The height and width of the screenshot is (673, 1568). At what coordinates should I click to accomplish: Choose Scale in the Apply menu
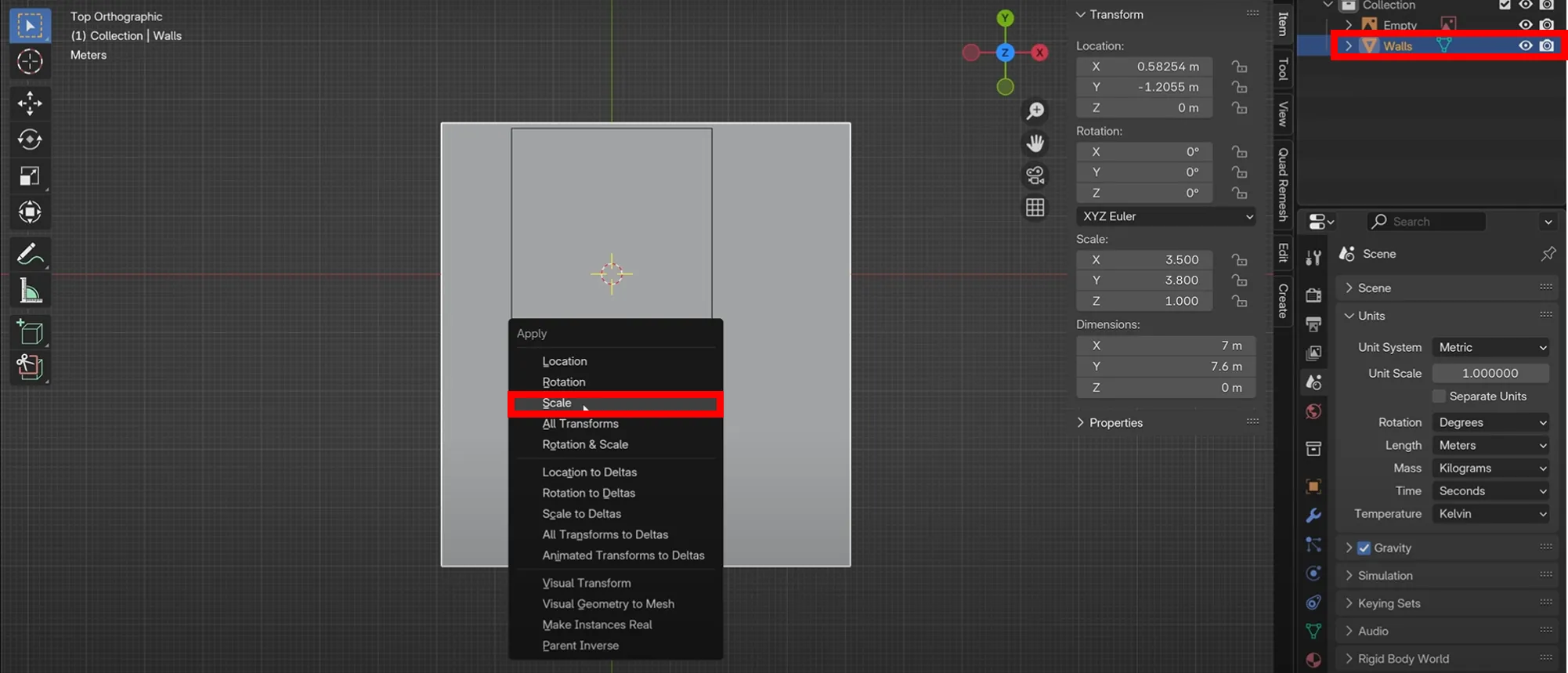[x=557, y=403]
